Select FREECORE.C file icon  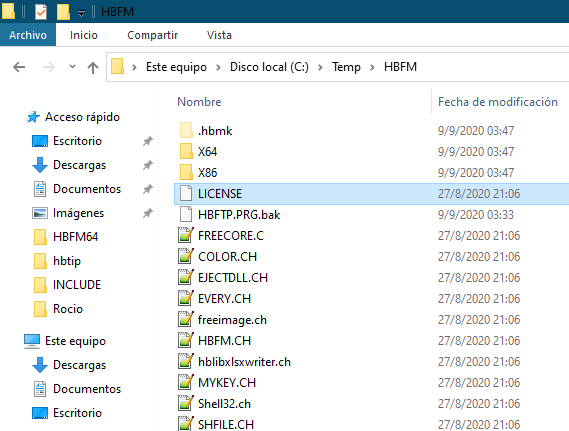[186, 235]
